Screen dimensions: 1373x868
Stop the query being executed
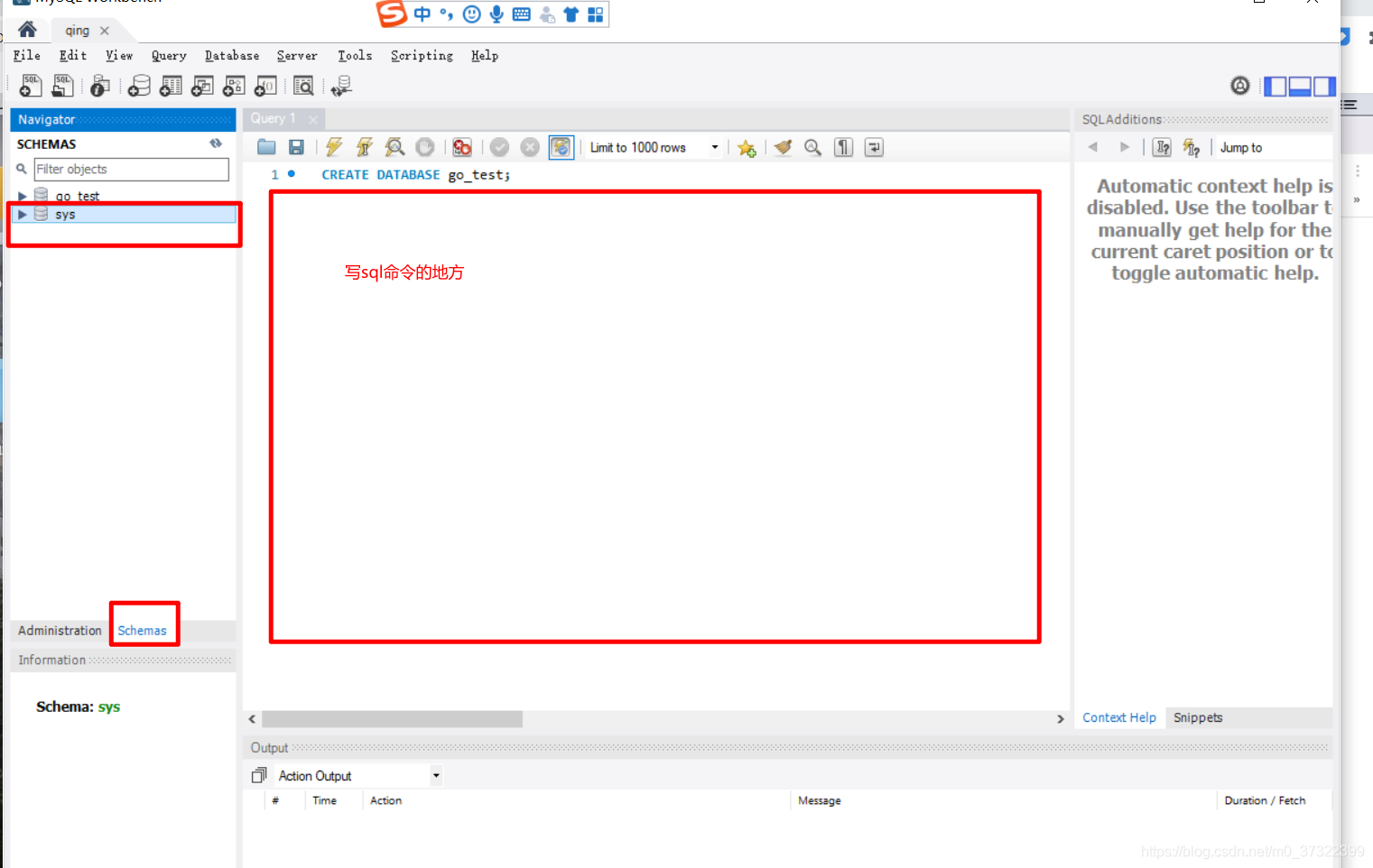(425, 147)
